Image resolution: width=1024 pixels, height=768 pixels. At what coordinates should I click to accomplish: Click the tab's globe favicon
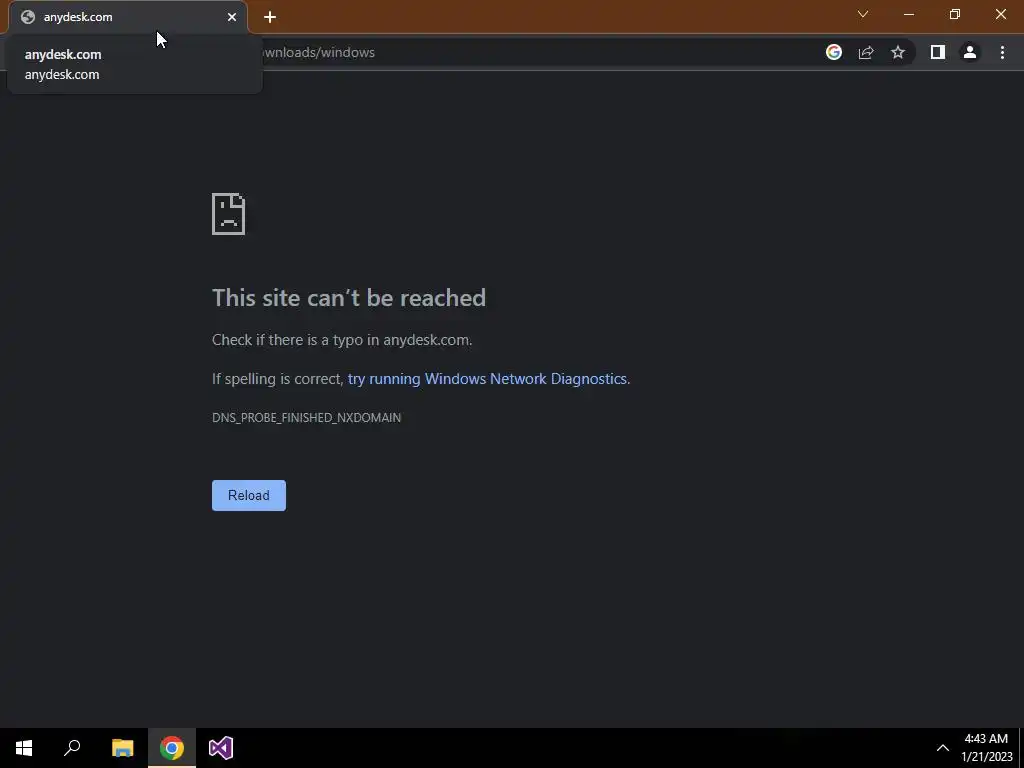(27, 17)
